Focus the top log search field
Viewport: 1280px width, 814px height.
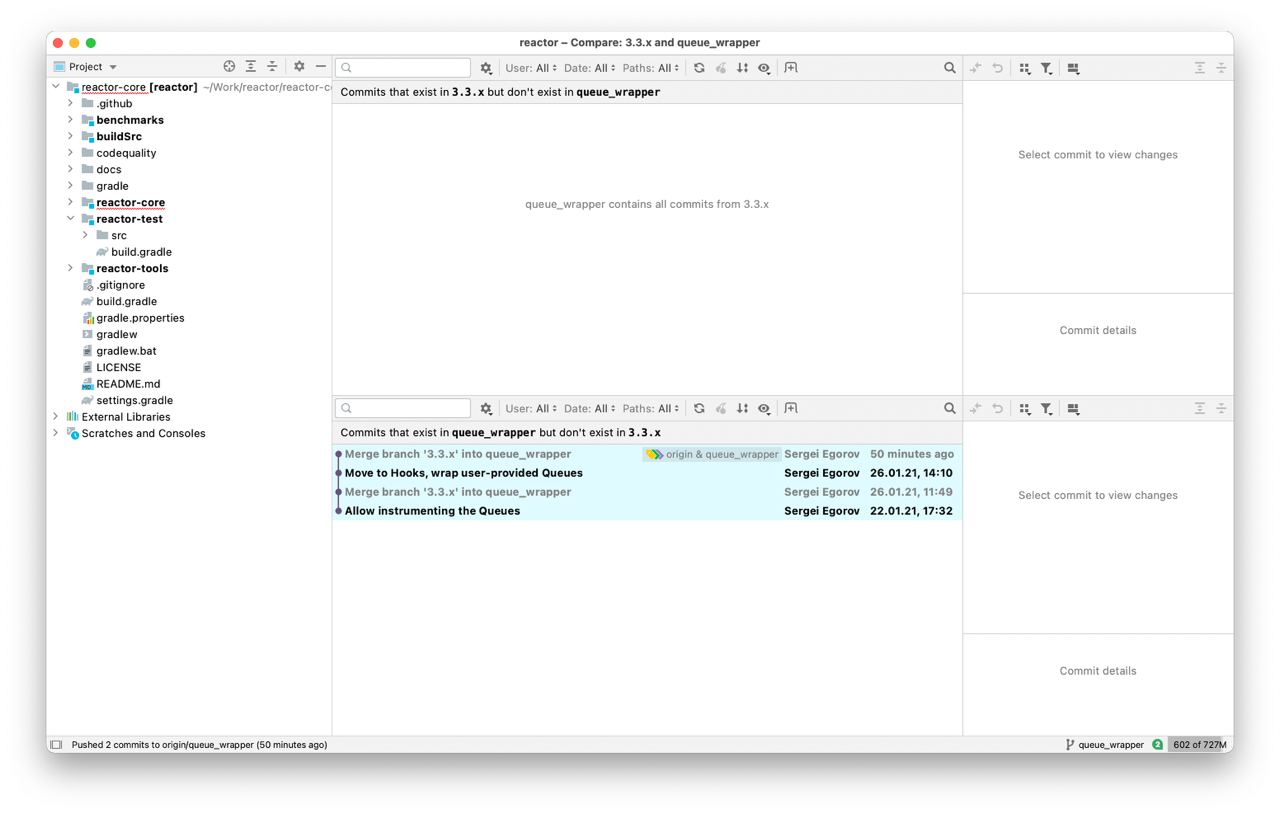[x=403, y=68]
